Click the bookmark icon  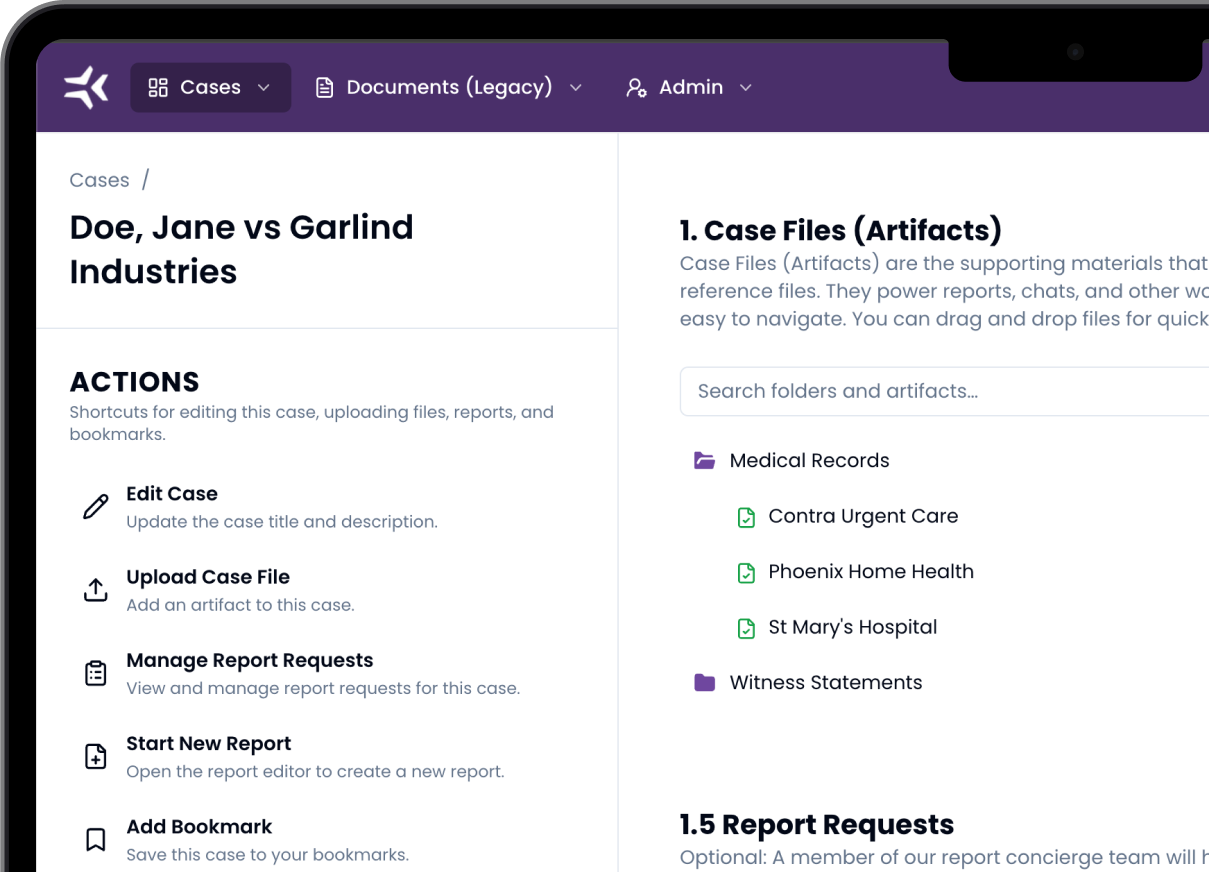[x=95, y=839]
